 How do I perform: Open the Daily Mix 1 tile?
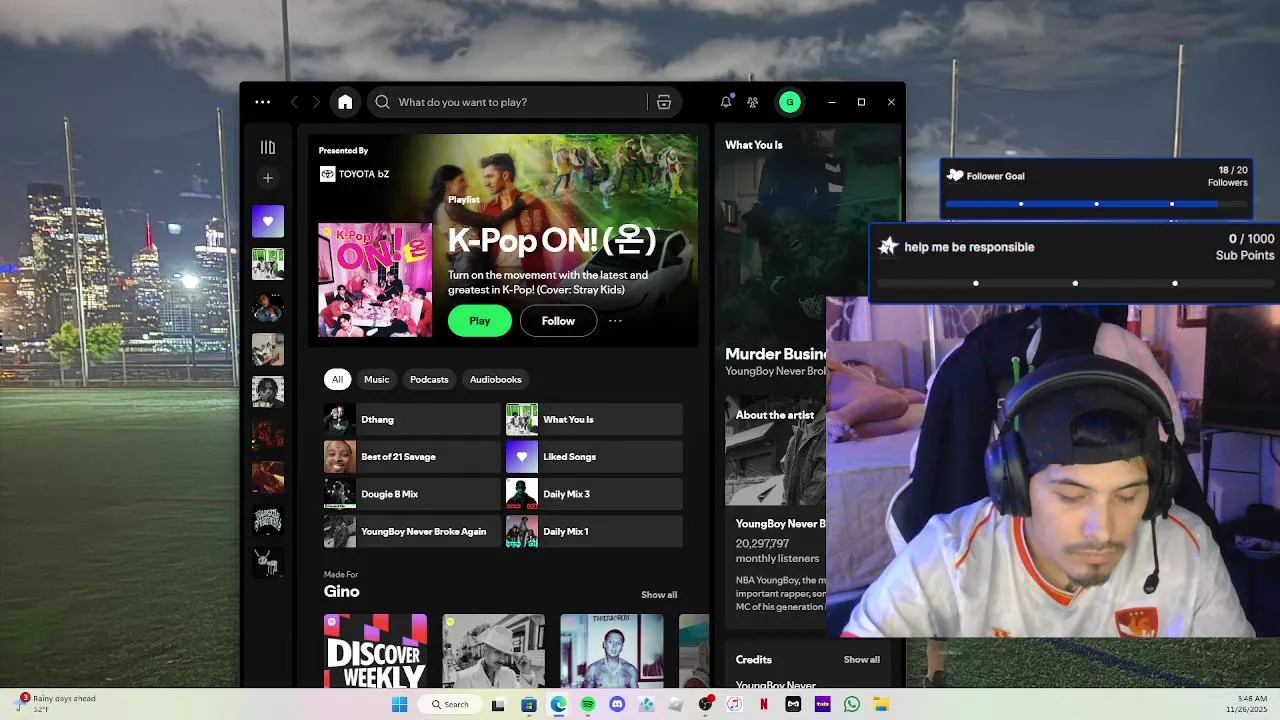(x=594, y=531)
